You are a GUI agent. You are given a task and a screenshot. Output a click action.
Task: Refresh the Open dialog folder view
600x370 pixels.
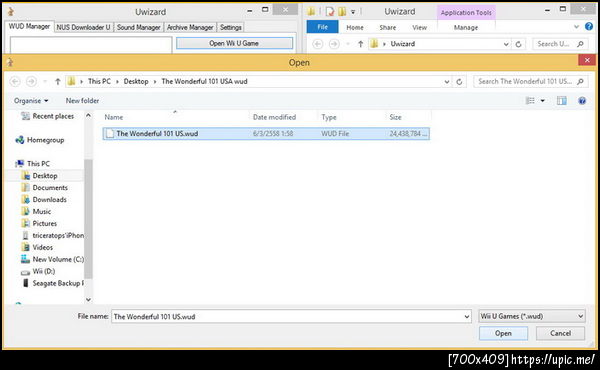click(459, 81)
